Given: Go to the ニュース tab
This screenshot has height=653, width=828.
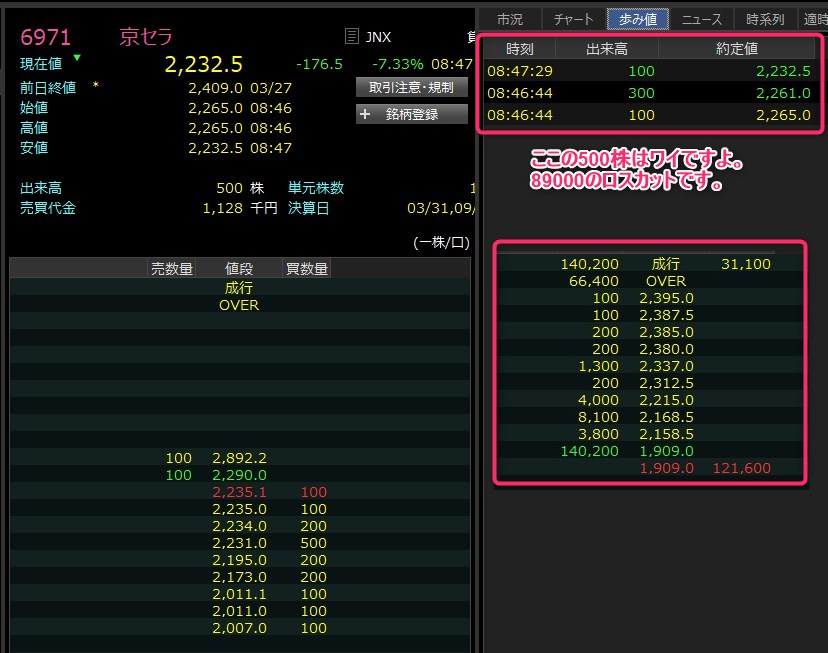Looking at the screenshot, I should [702, 19].
